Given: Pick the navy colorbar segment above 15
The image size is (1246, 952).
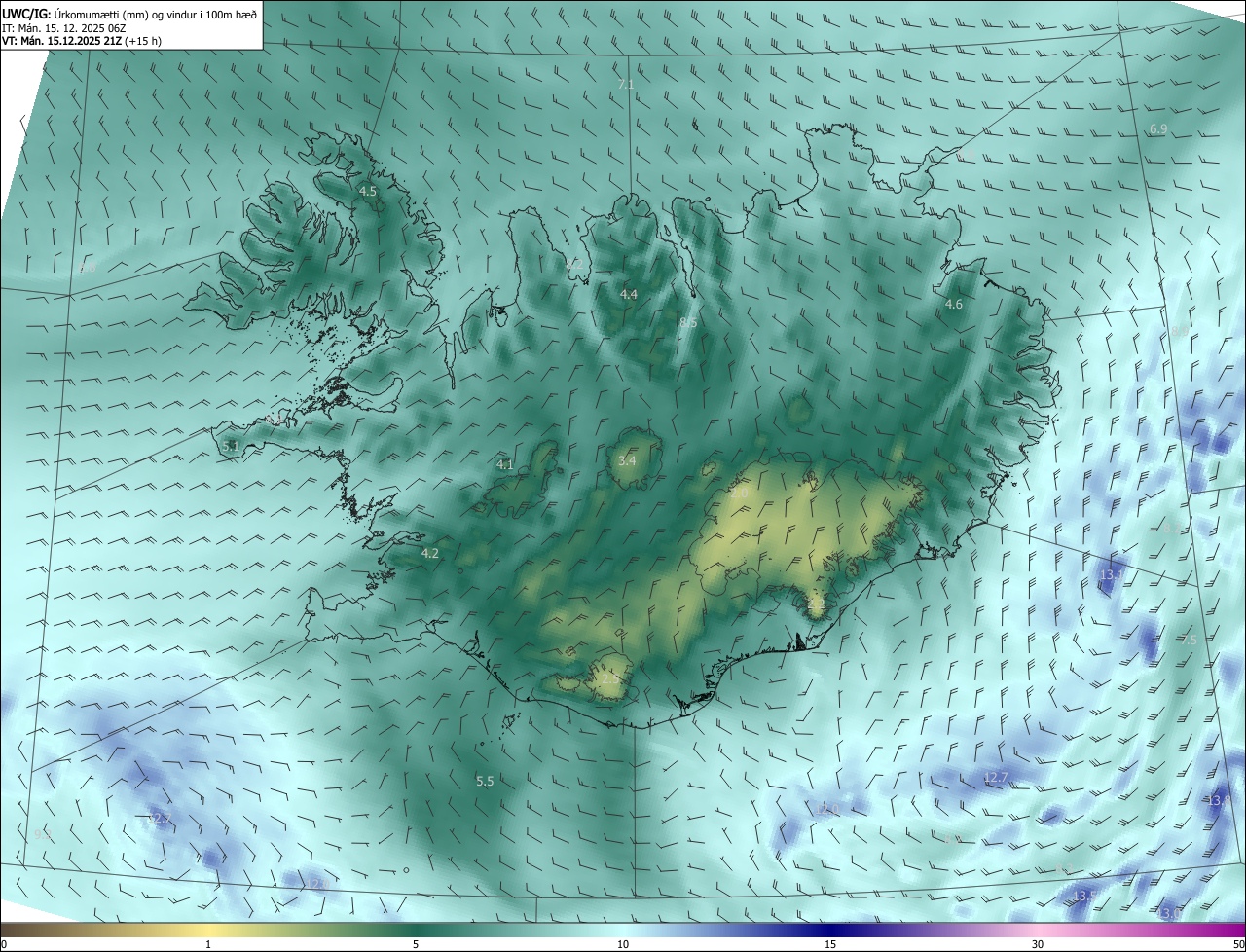Looking at the screenshot, I should (830, 930).
